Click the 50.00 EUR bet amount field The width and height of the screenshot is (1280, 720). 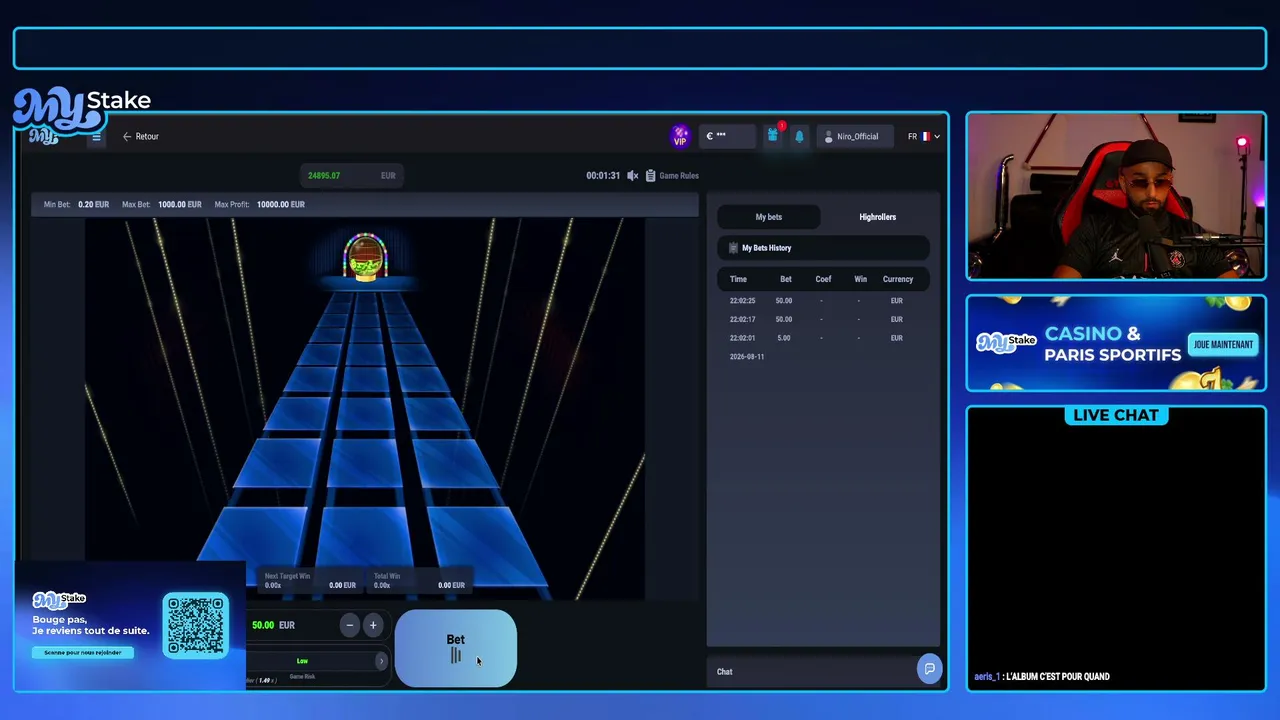(290, 625)
